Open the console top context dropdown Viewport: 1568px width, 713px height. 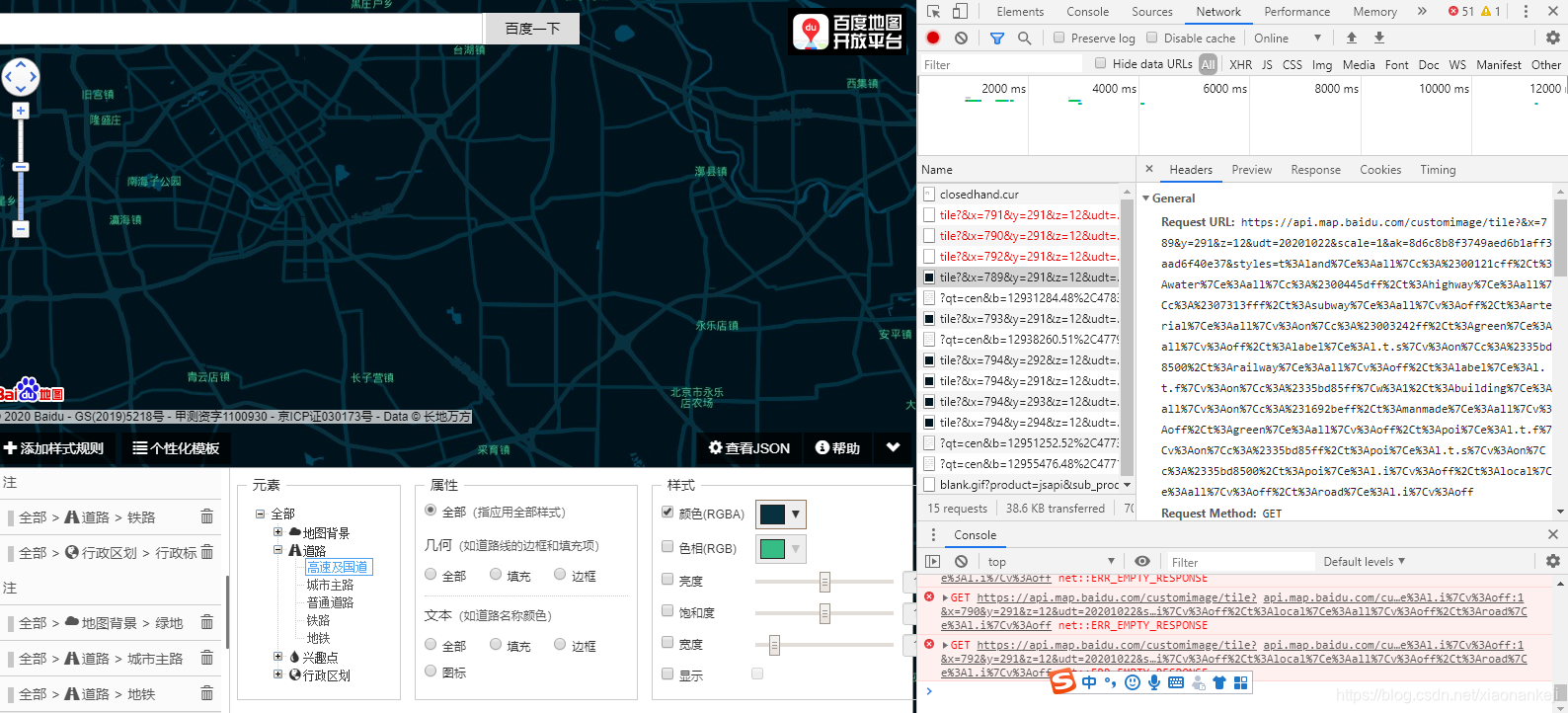1051,561
